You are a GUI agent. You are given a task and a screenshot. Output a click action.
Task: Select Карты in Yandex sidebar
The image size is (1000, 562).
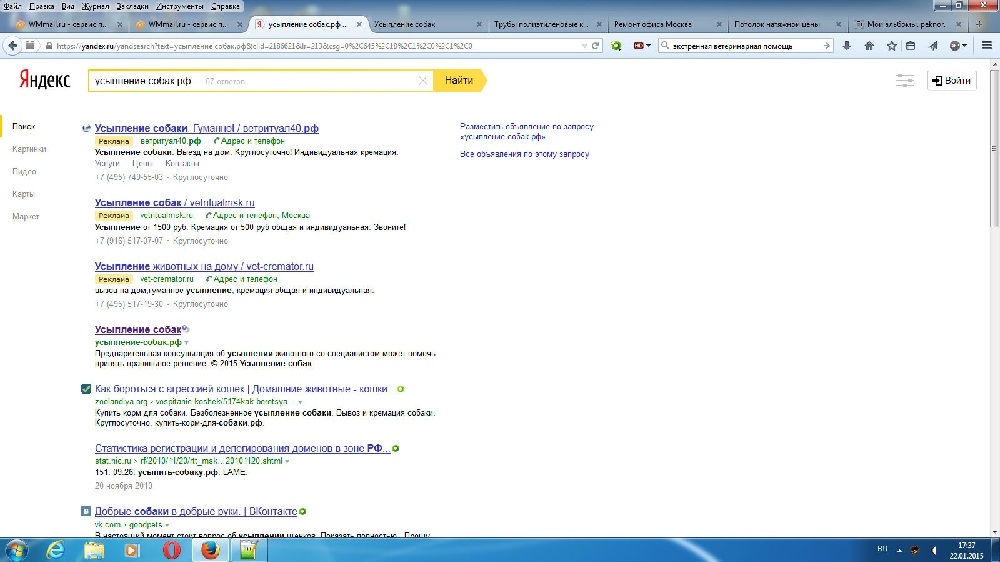tap(23, 194)
